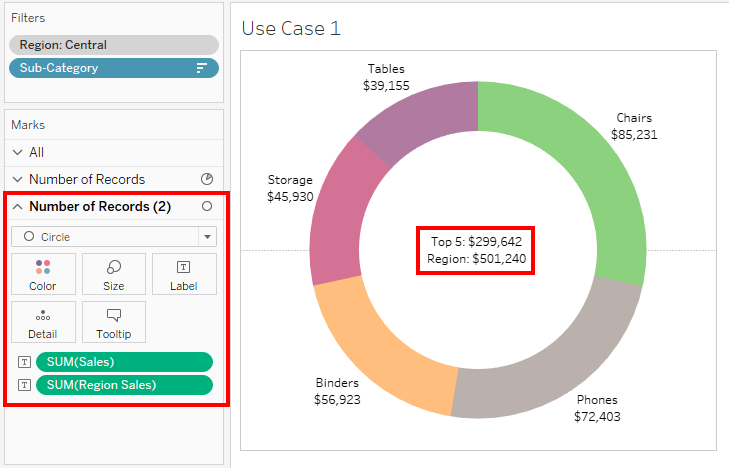
Task: Click the text label icon beside SUM(Sales)
Action: click(x=24, y=362)
